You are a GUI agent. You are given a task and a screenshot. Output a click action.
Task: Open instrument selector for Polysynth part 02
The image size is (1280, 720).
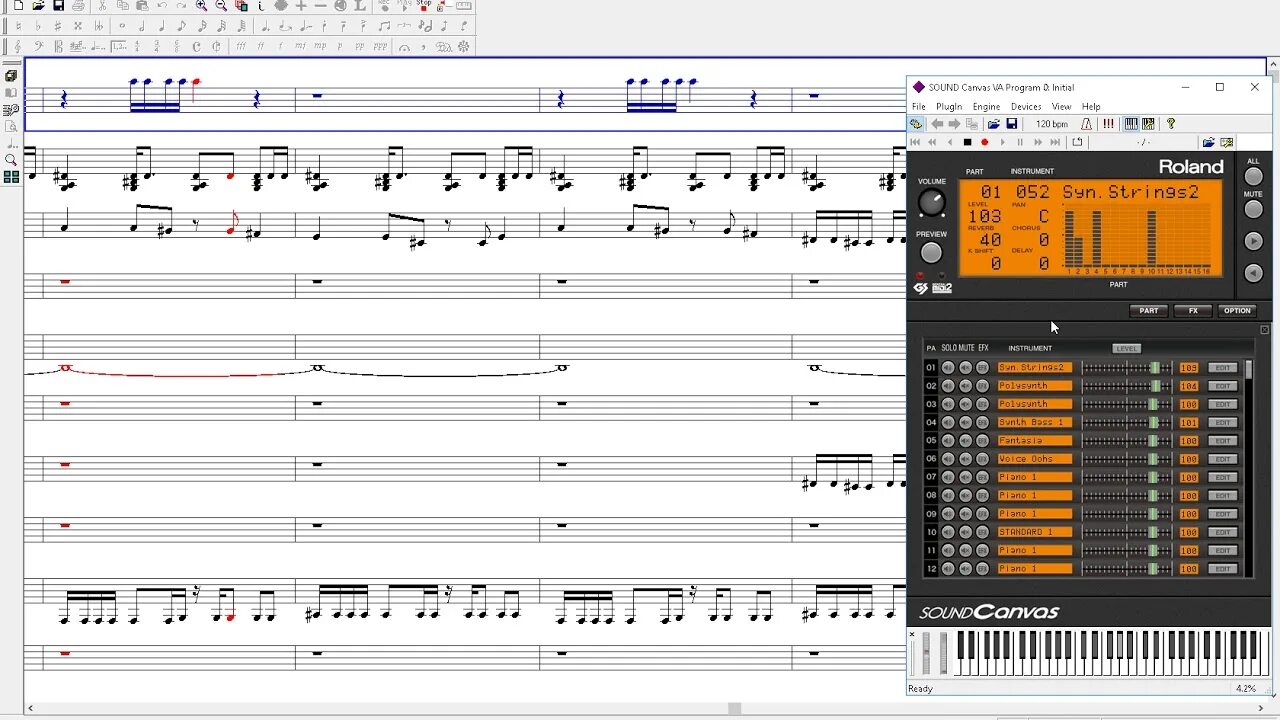(1035, 386)
